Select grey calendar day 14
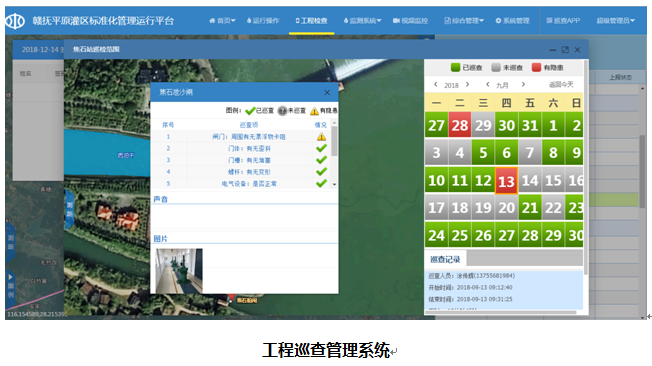This screenshot has height=366, width=652. pos(530,180)
